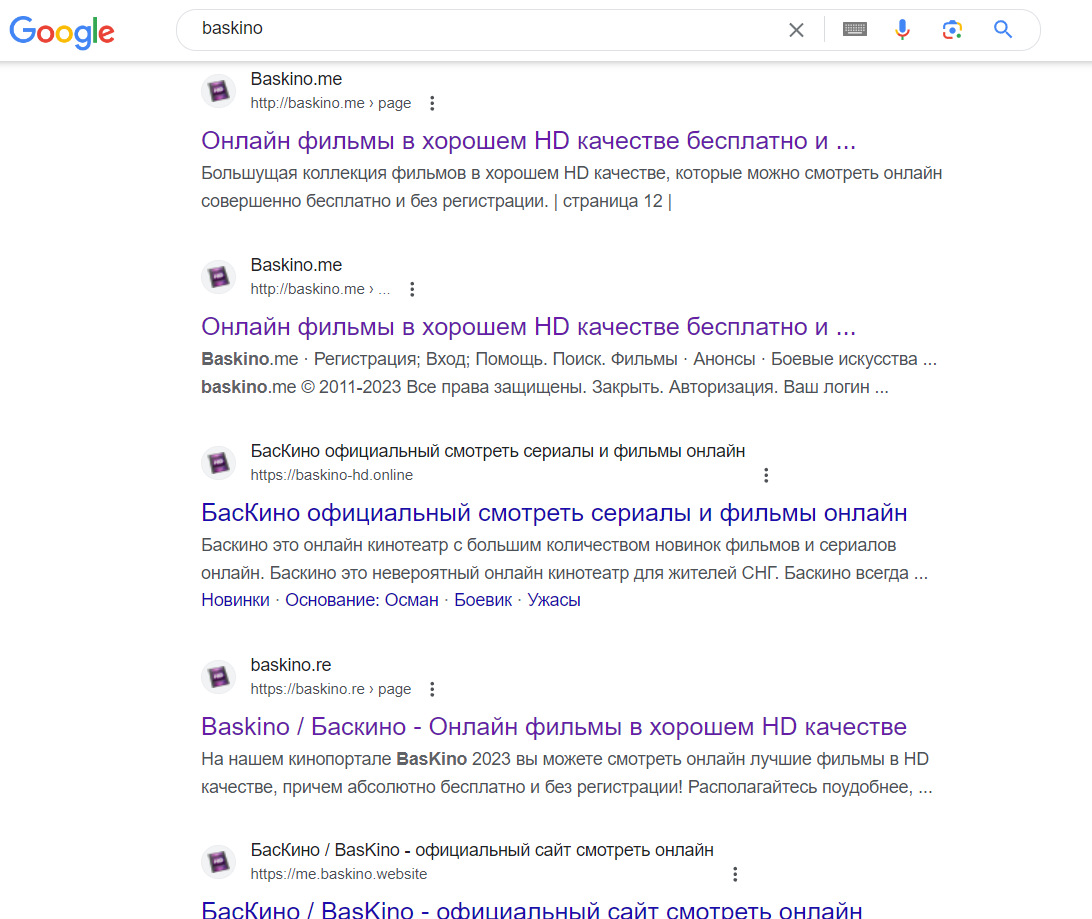Click the blue magnifier search button
The width and height of the screenshot is (1092, 919).
1003,29
